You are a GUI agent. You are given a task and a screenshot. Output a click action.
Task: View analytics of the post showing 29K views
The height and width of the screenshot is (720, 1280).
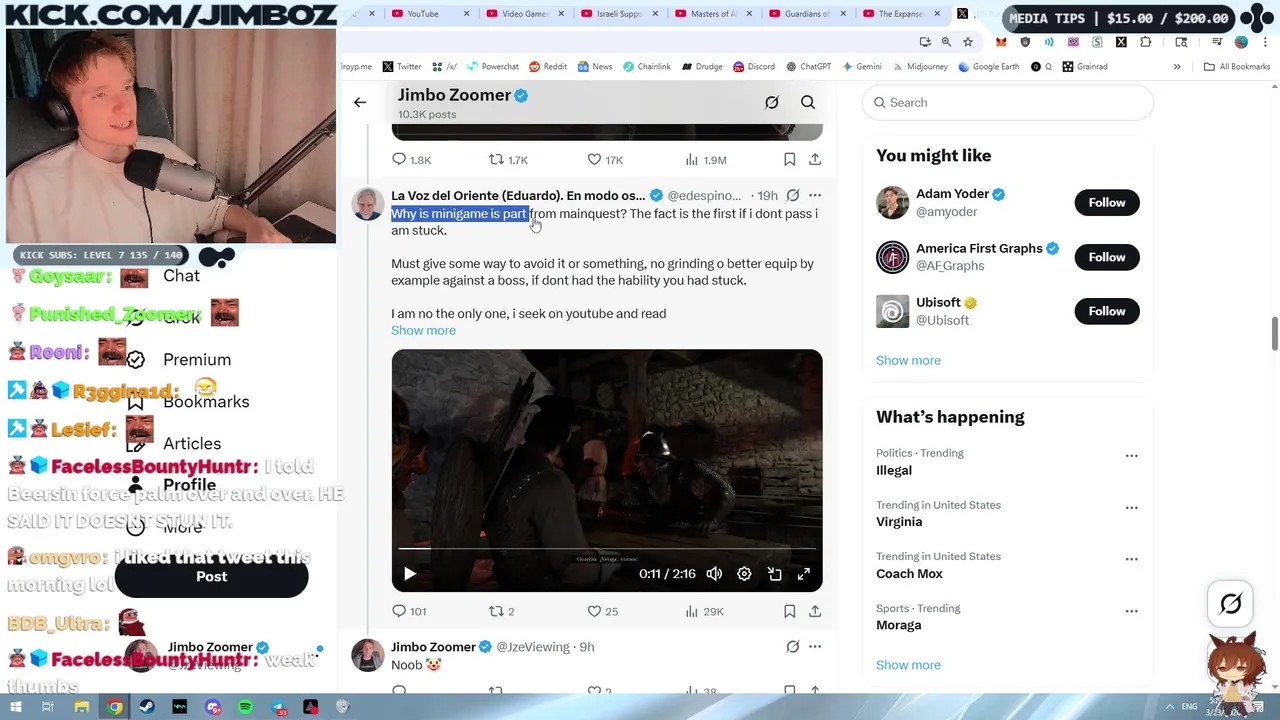[704, 611]
